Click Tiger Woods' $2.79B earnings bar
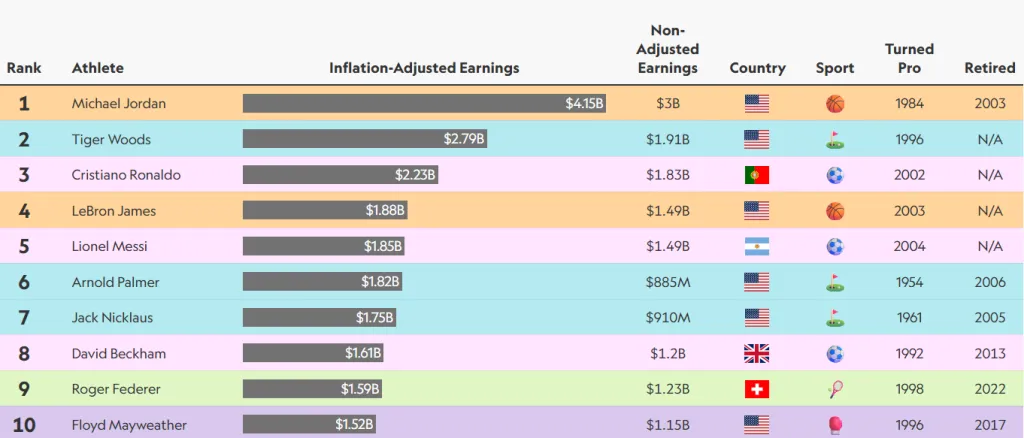The height and width of the screenshot is (438, 1024). point(365,139)
